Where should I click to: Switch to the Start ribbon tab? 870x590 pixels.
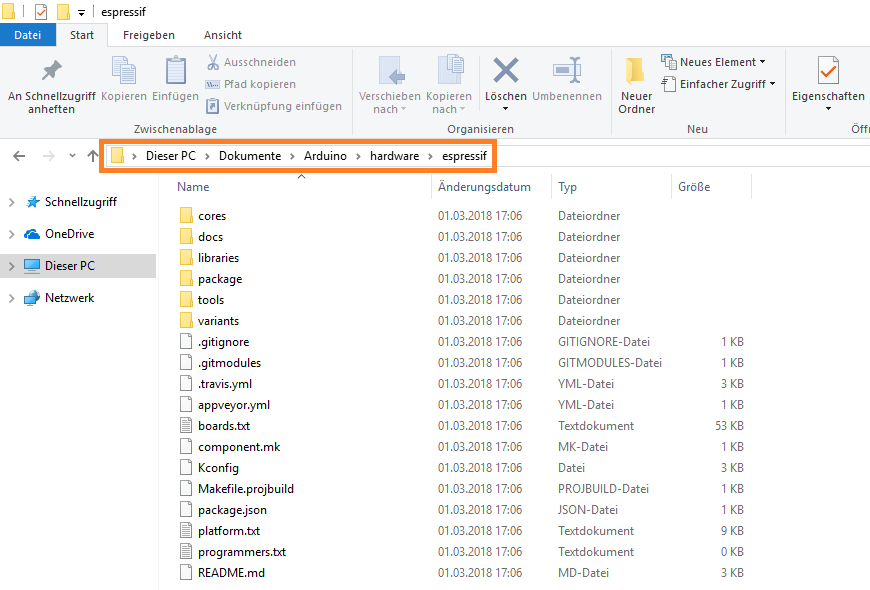tap(82, 35)
